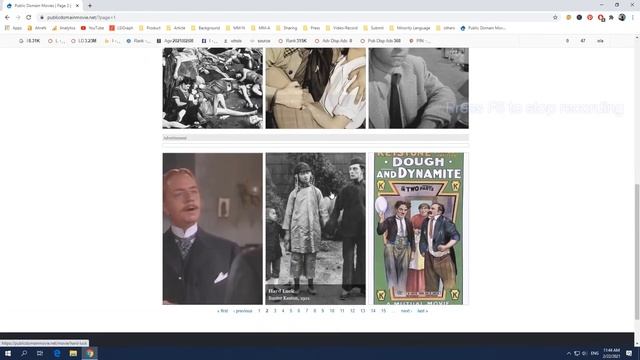The image size is (640, 360).
Task: Go to the « first pagination link
Action: (222, 311)
